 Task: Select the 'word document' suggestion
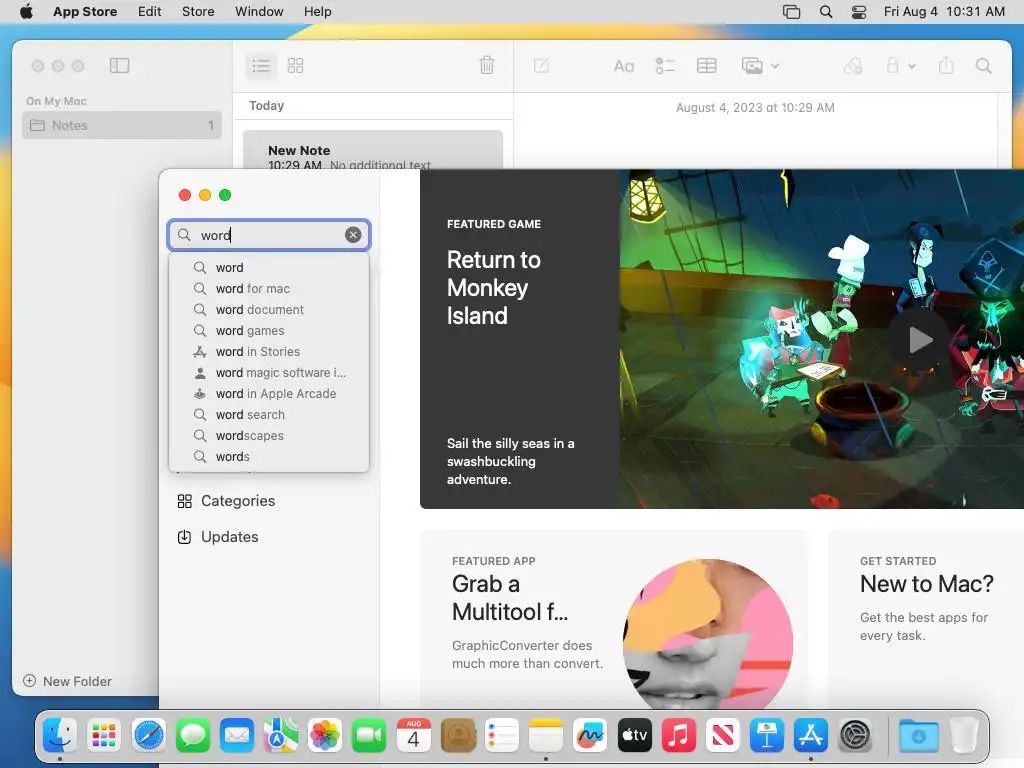click(x=269, y=310)
